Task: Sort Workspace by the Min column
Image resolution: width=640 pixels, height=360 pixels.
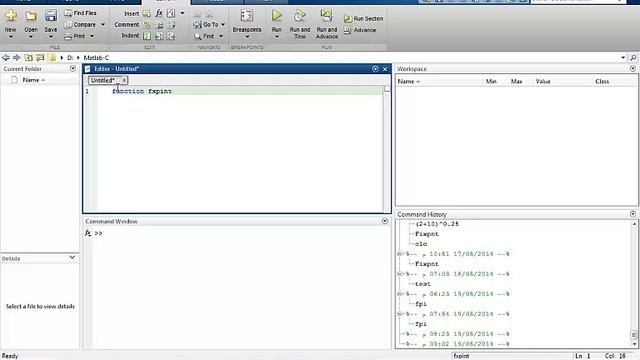Action: pos(491,82)
